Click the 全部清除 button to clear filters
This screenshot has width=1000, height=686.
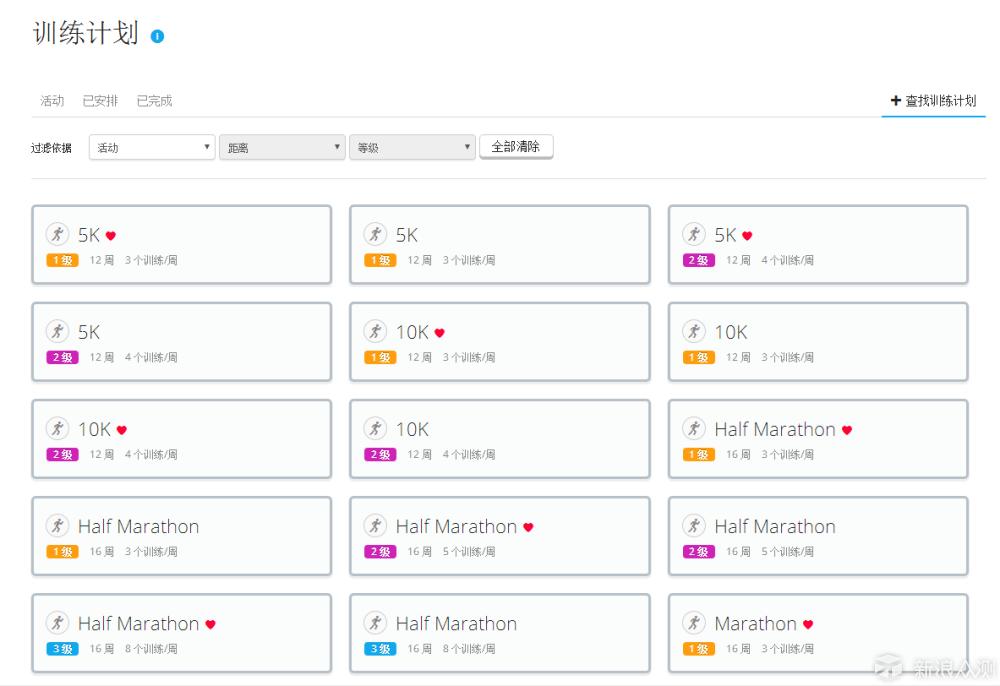(x=516, y=146)
